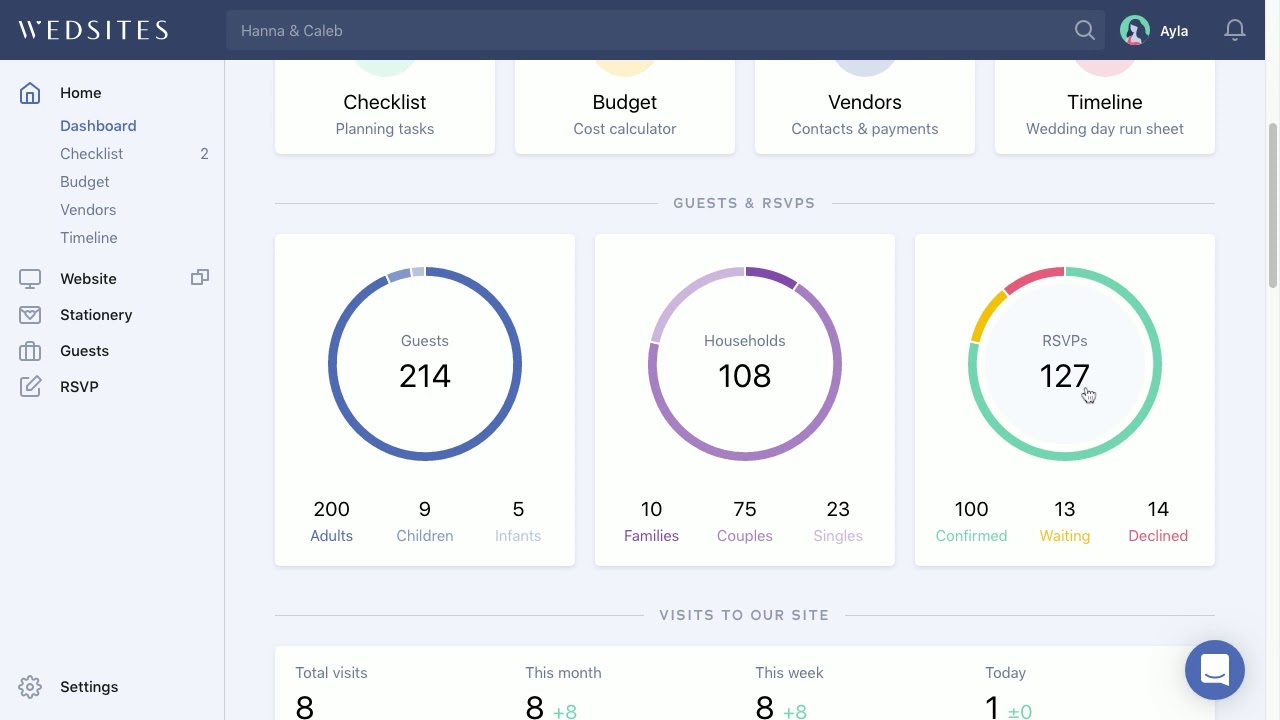The width and height of the screenshot is (1280, 720).
Task: Click the page vertical scrollbar
Action: [1273, 205]
